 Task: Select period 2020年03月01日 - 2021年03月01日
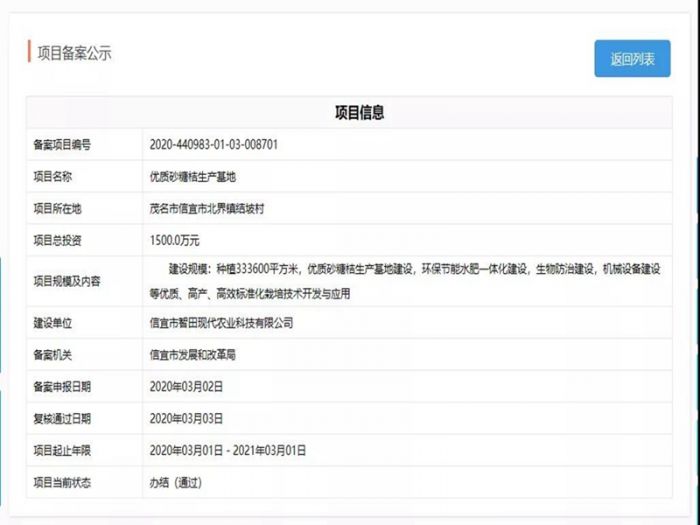228,450
